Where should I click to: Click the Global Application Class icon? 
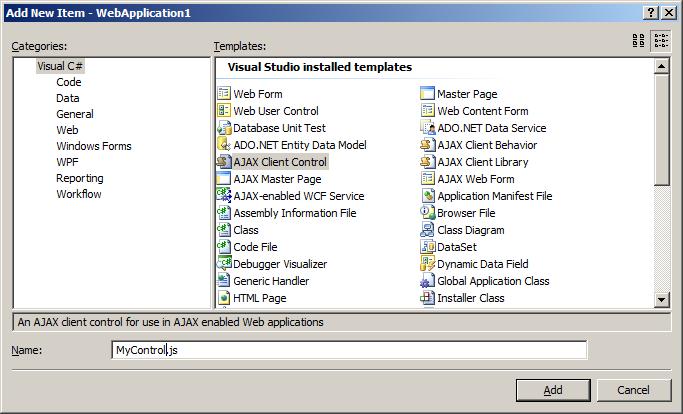(427, 281)
